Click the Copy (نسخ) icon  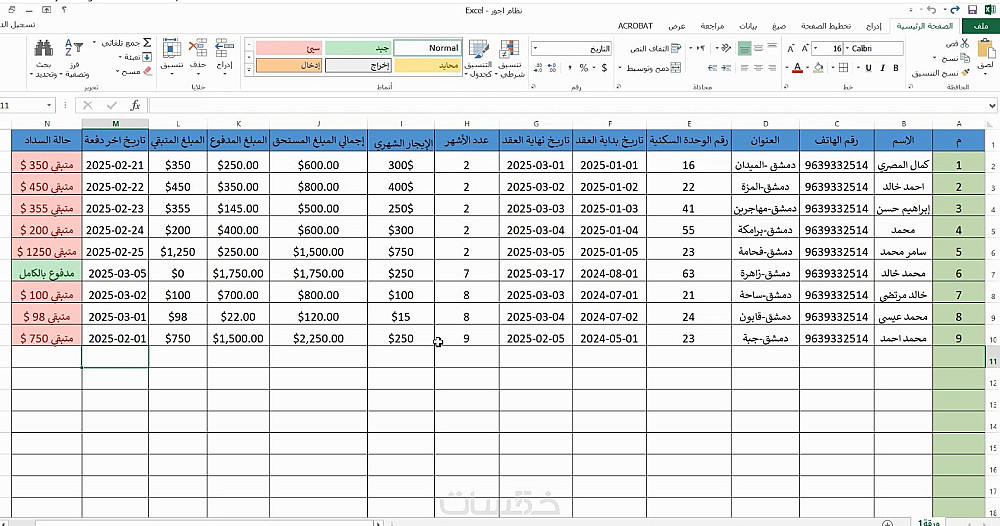point(964,57)
